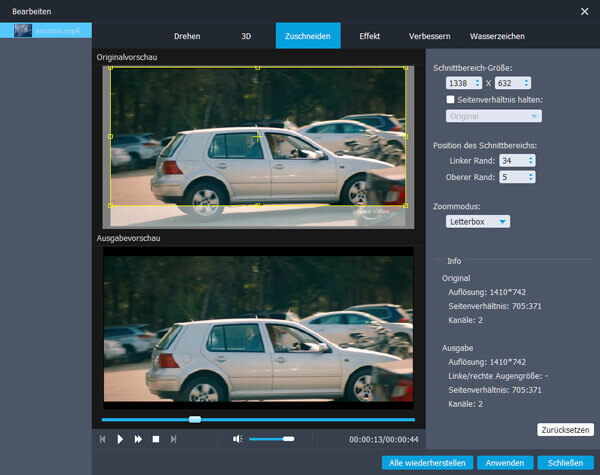600x475 pixels.
Task: Switch to the Drehen tab
Action: click(186, 36)
